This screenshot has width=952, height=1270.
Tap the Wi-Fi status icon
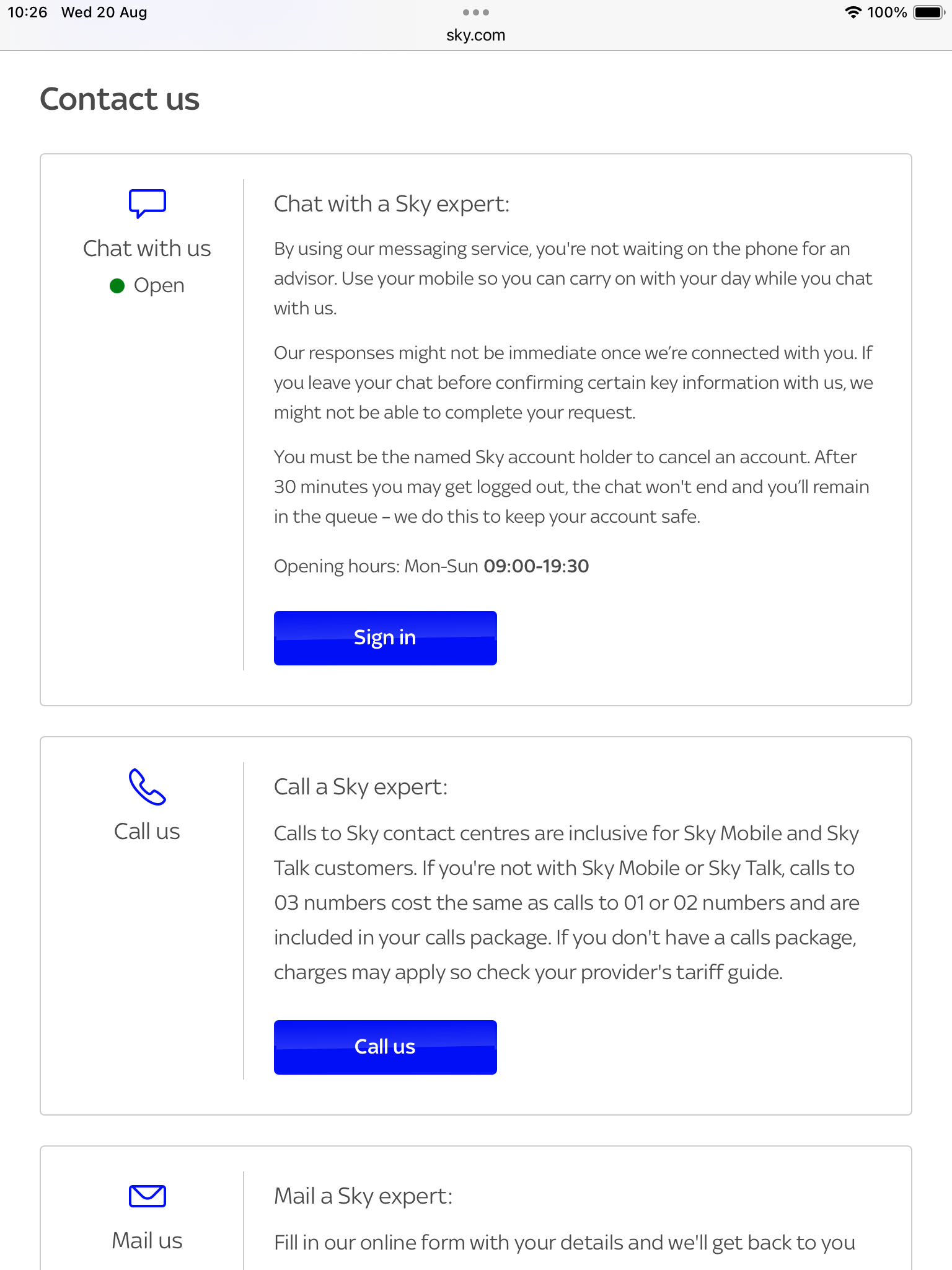853,12
